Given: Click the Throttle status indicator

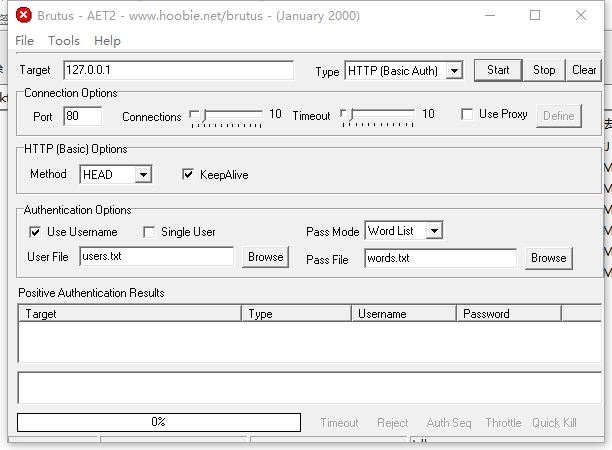Looking at the screenshot, I should 503,423.
